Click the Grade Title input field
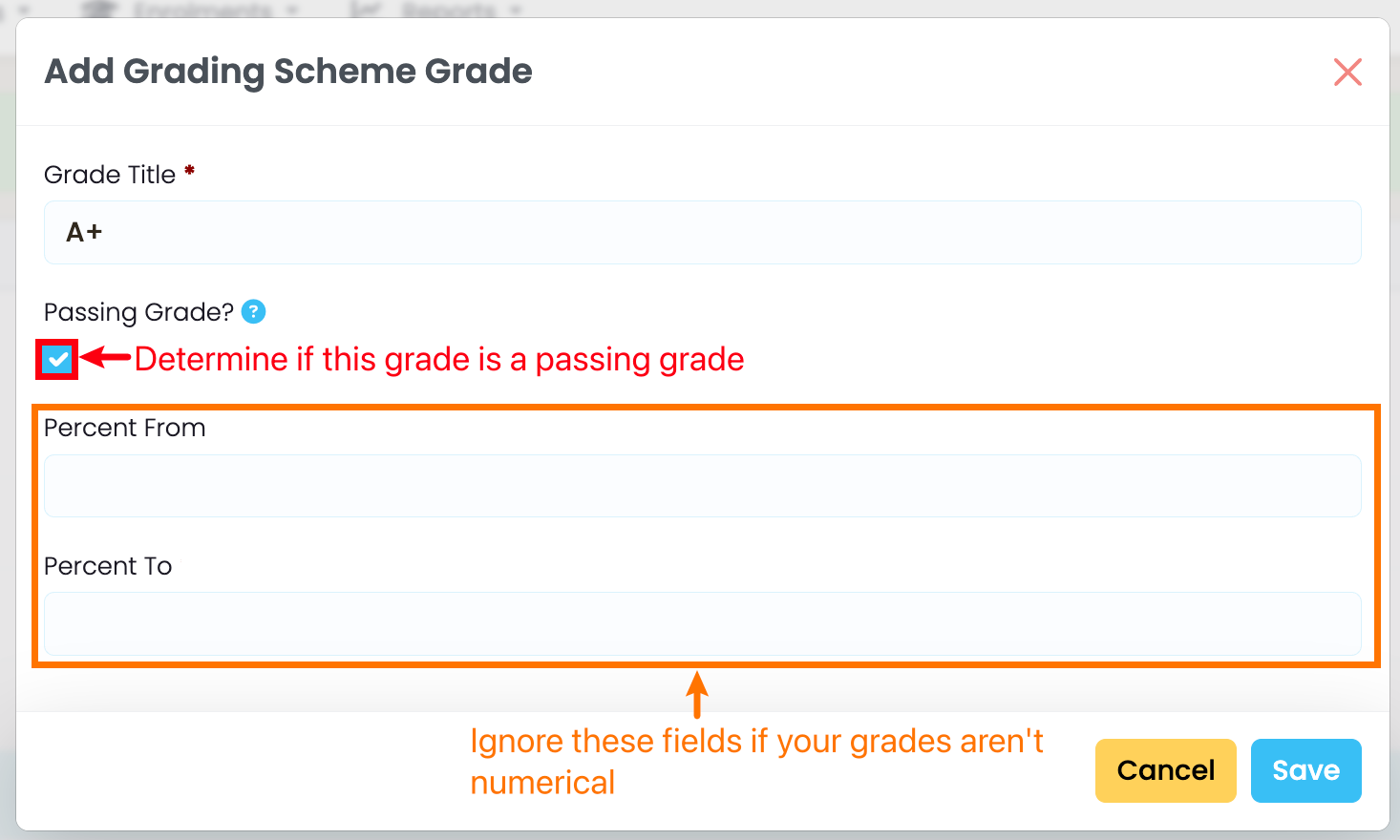The height and width of the screenshot is (840, 1400). click(702, 232)
